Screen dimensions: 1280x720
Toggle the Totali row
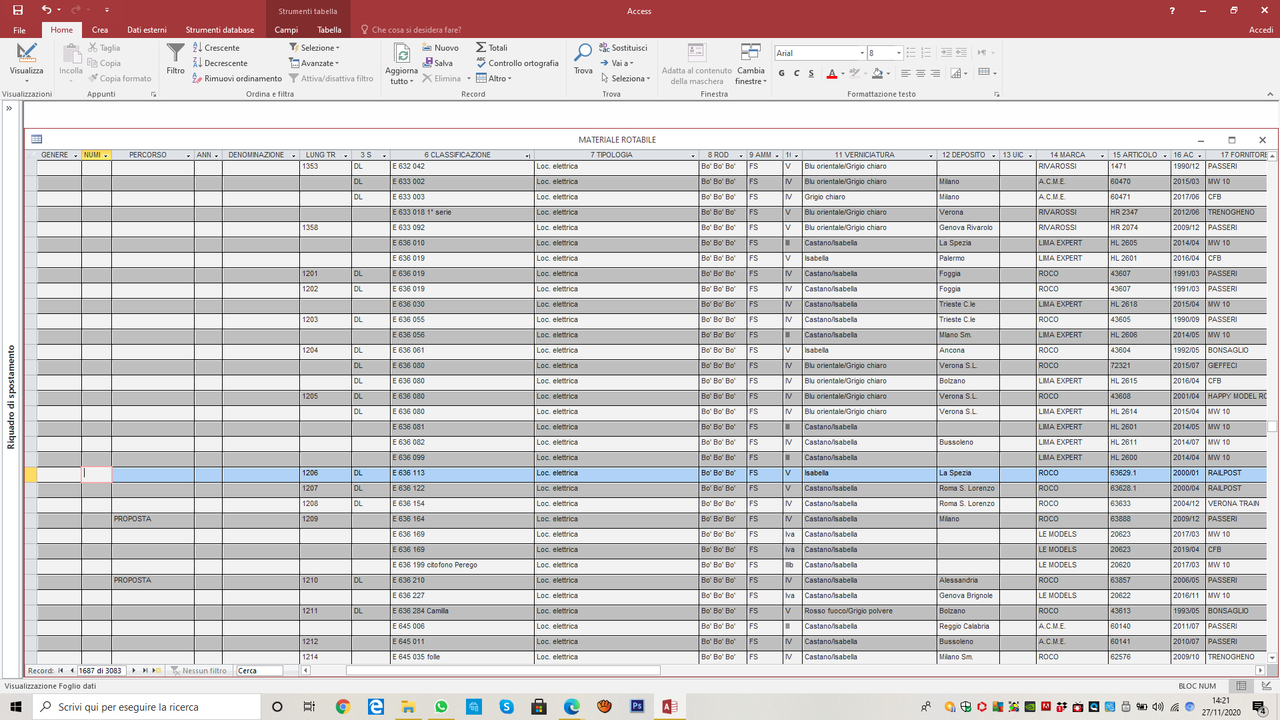(x=491, y=48)
